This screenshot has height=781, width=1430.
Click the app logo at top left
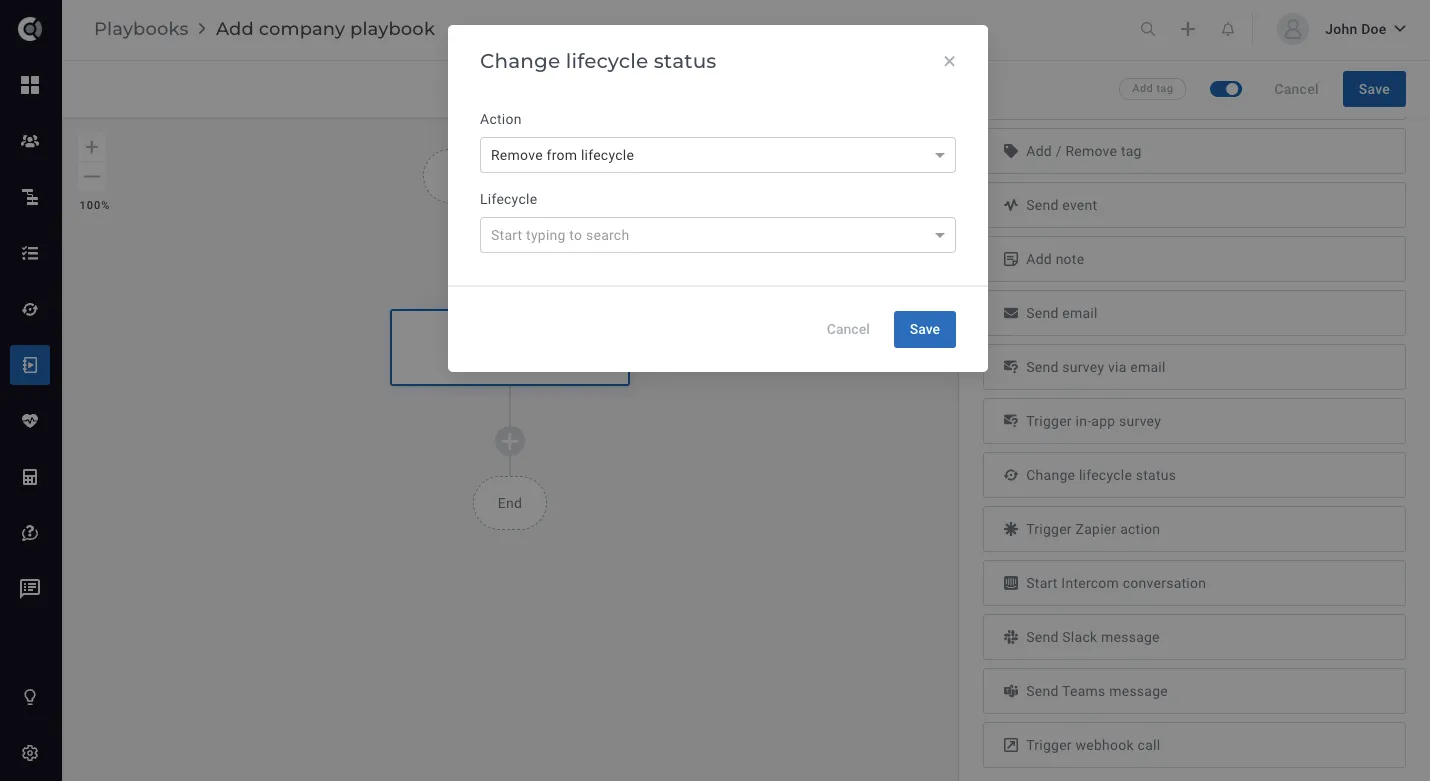30,29
